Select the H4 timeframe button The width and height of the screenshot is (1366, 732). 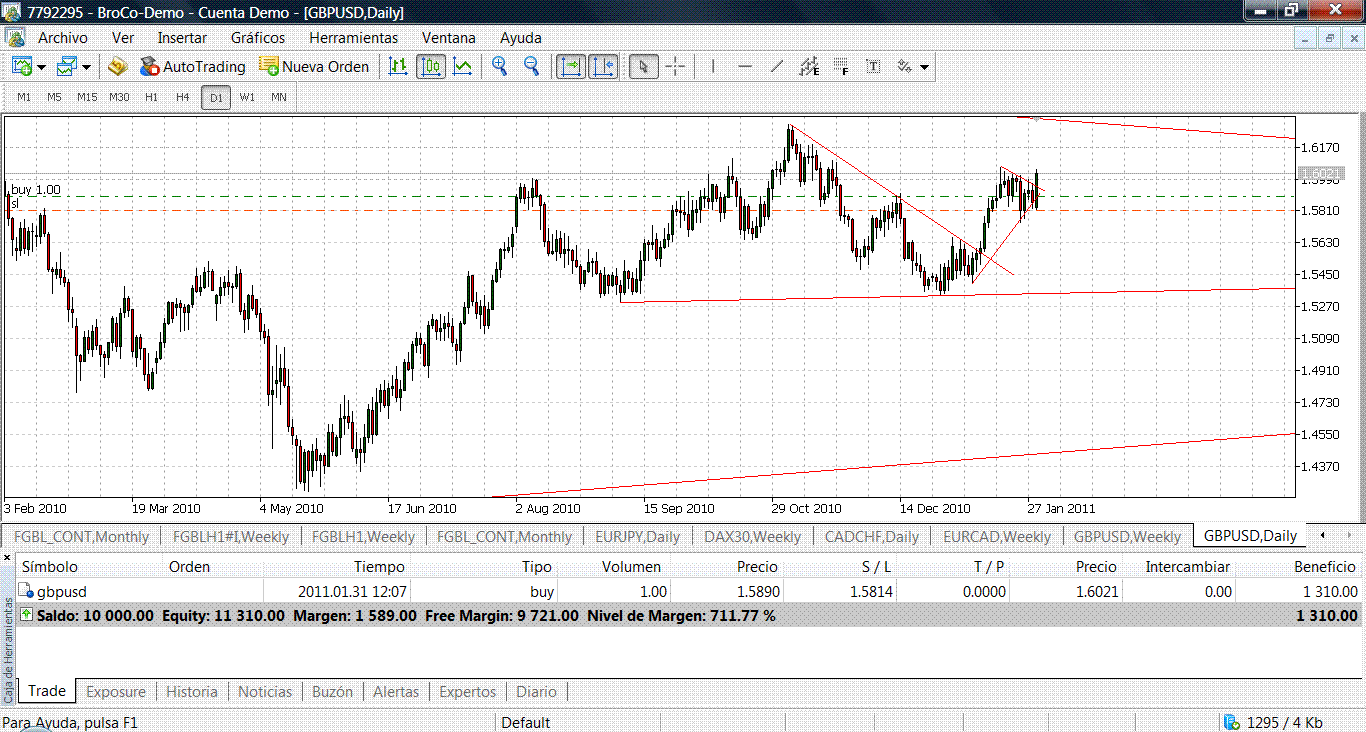[x=182, y=97]
